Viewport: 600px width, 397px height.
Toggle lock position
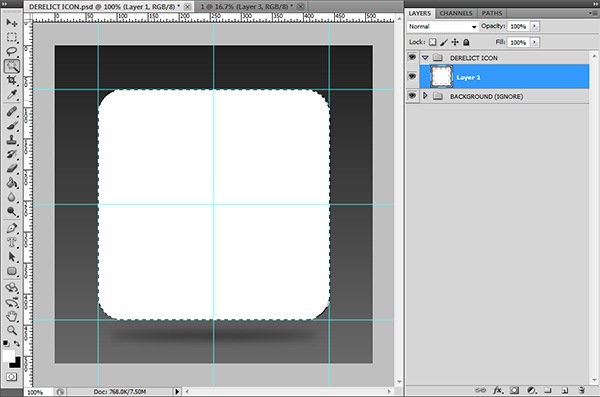[455, 42]
